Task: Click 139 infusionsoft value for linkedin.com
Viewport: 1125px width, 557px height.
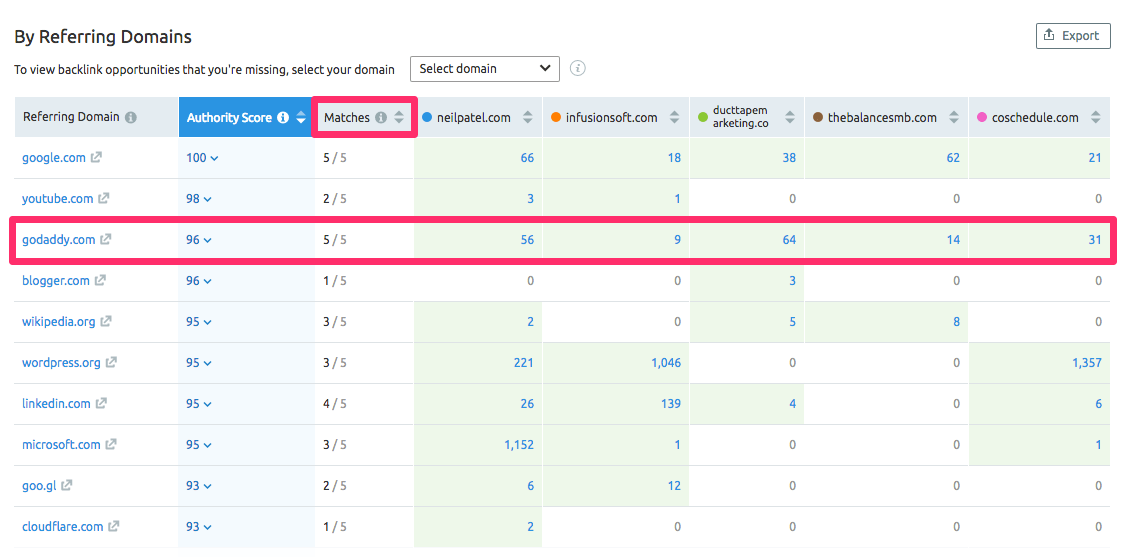Action: [671, 404]
